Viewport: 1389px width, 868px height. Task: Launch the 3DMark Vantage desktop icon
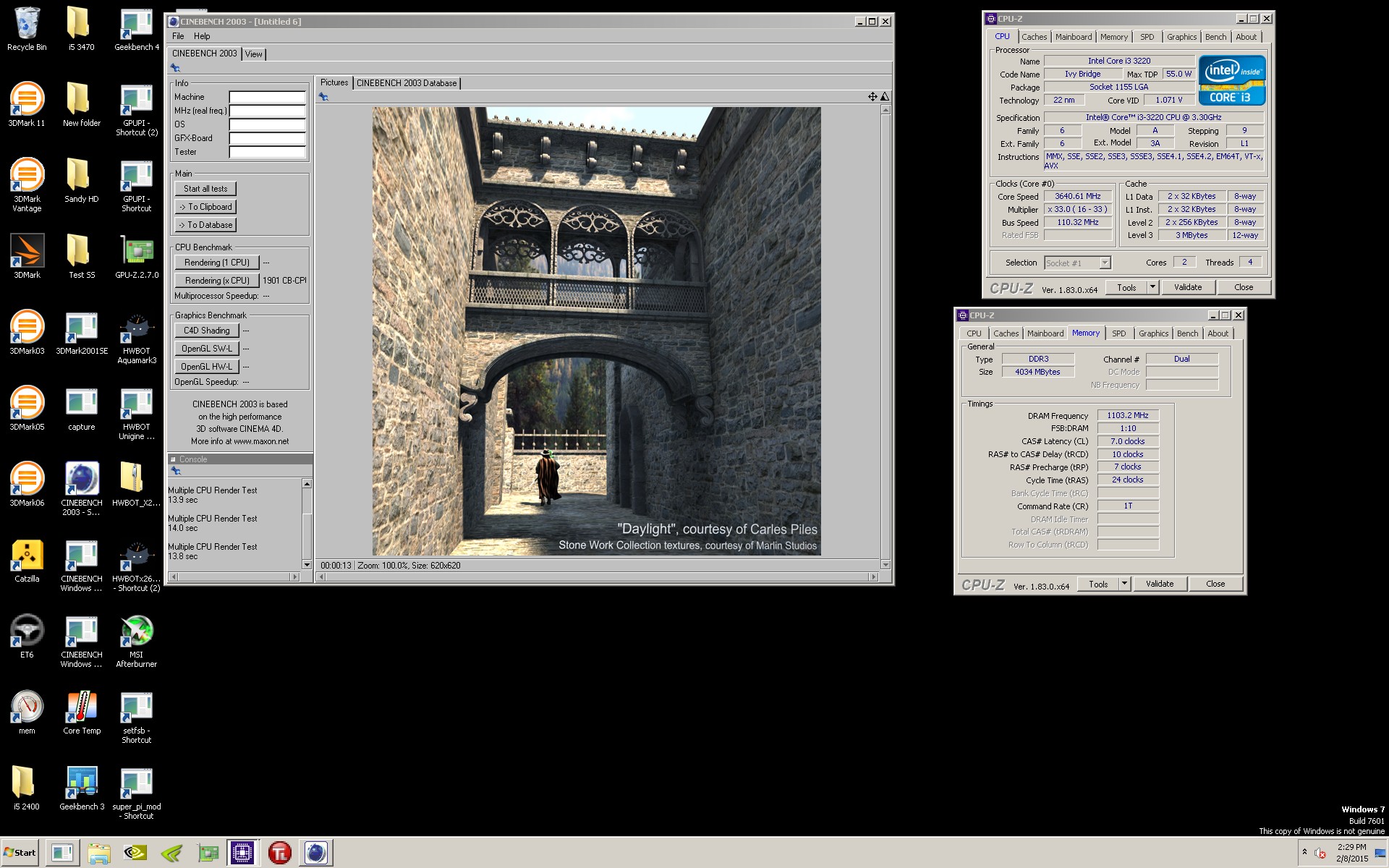coord(27,185)
